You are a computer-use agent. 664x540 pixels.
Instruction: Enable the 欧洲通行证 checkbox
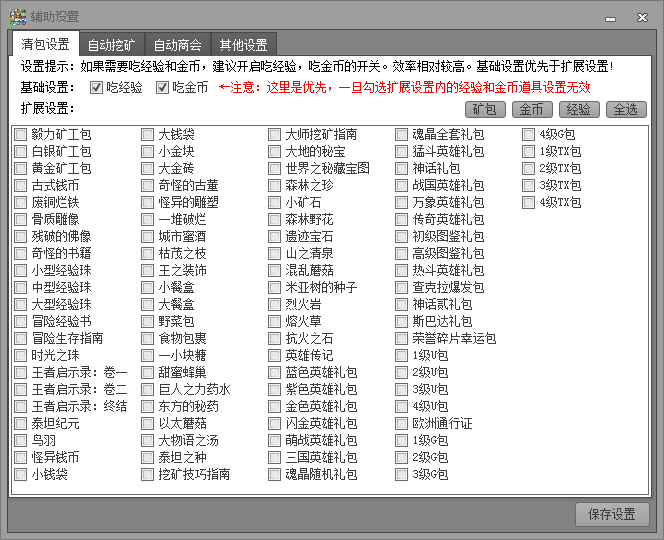pos(402,423)
